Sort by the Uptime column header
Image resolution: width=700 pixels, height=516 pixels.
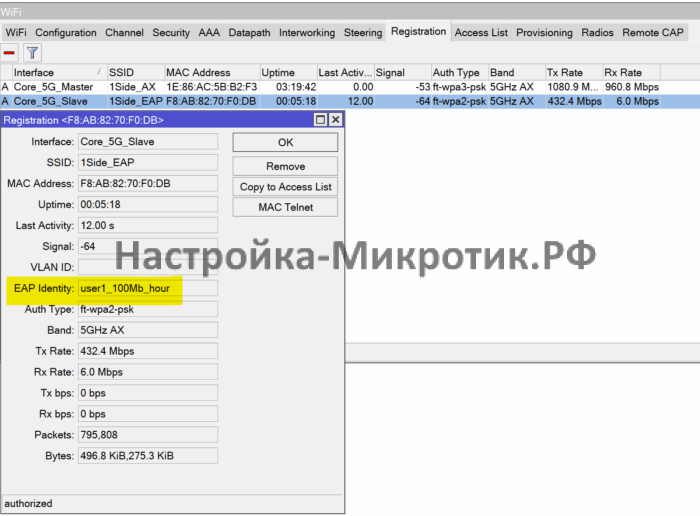(x=288, y=72)
